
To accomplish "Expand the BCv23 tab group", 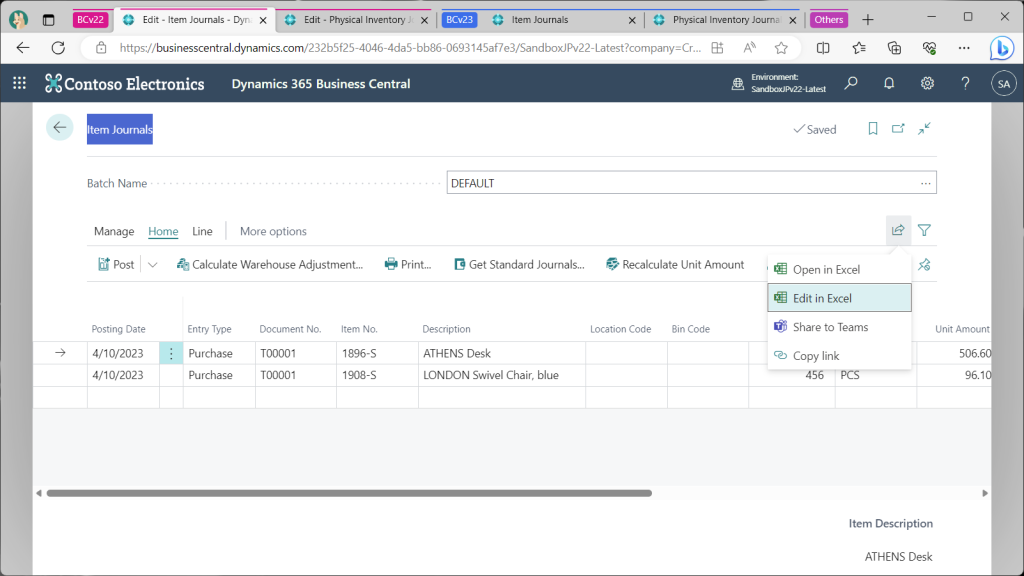I will [x=459, y=20].
